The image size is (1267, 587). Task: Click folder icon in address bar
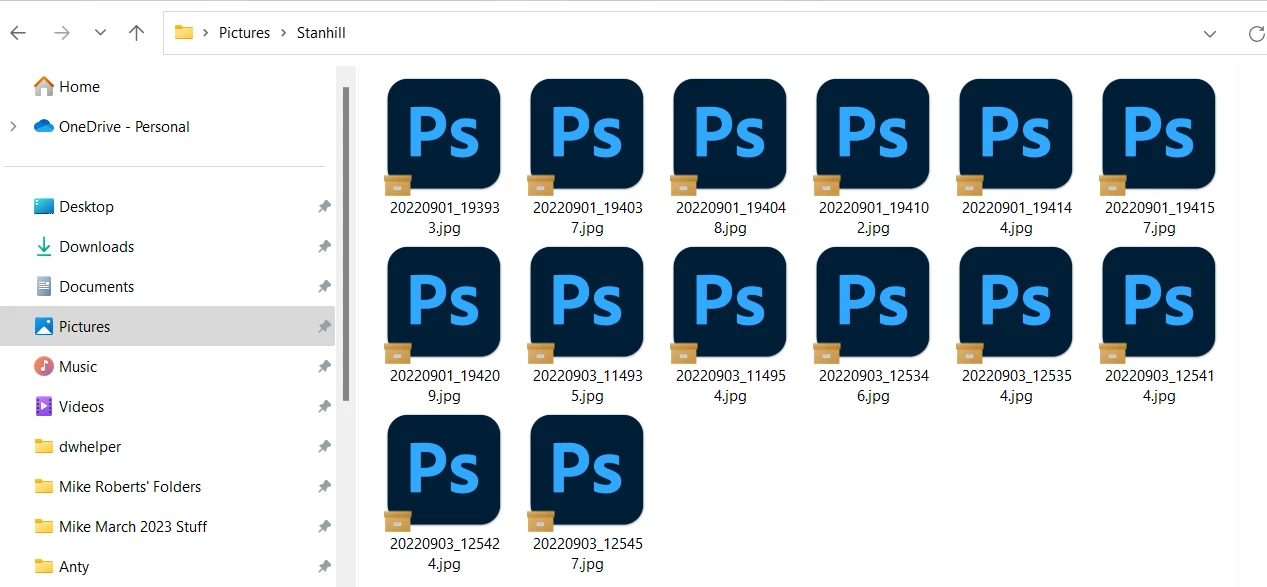(x=184, y=33)
